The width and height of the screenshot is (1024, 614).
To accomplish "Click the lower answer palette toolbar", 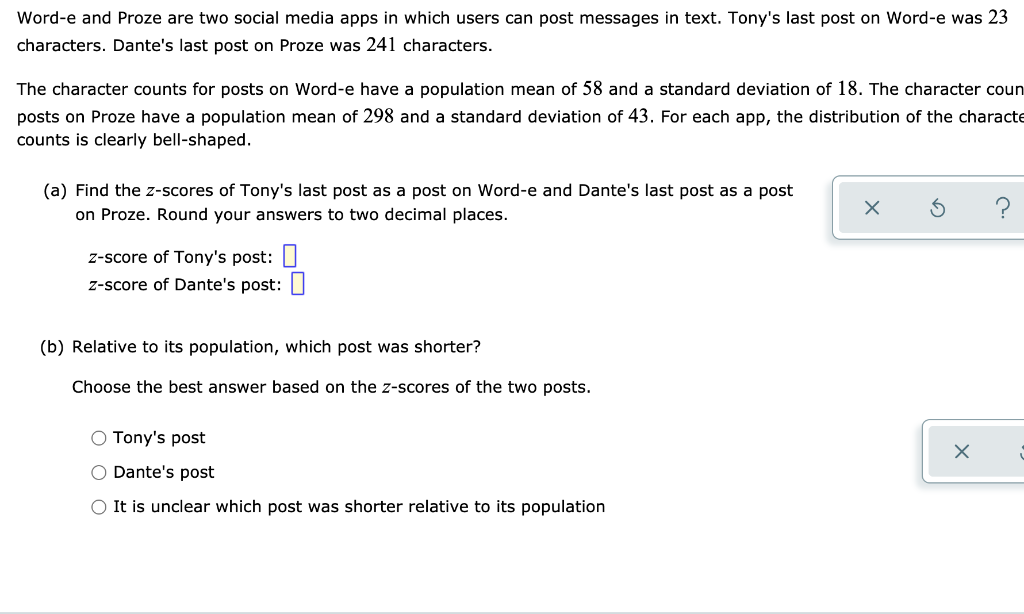I will [x=975, y=451].
